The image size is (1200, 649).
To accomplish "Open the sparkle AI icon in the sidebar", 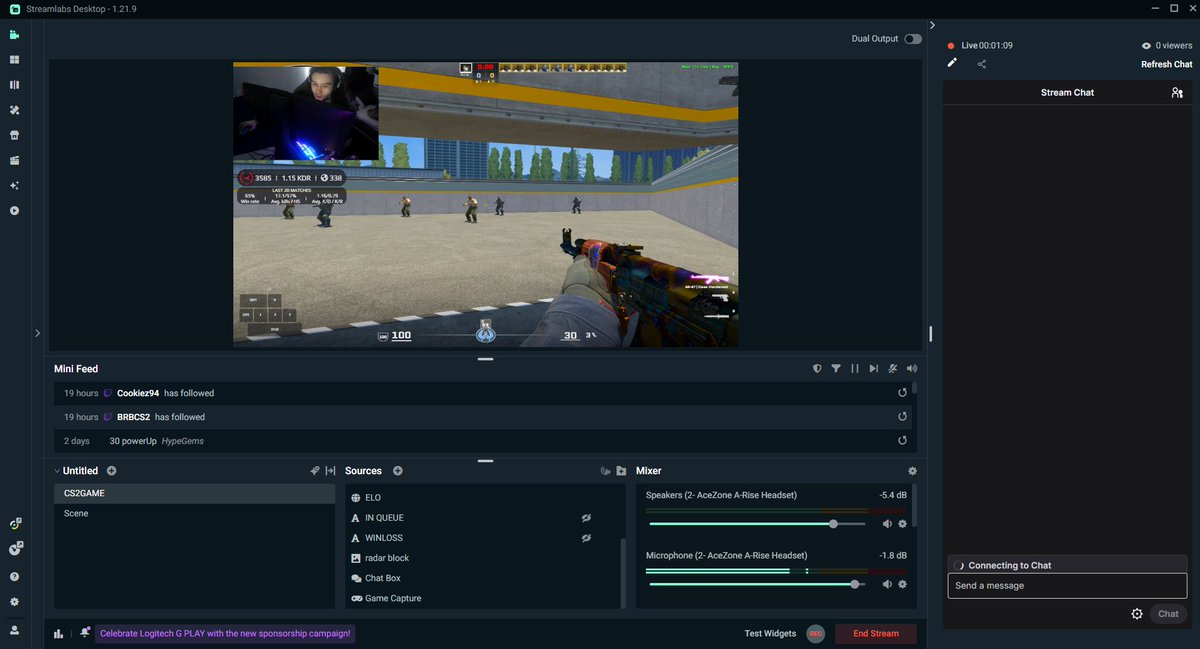I will coord(14,186).
